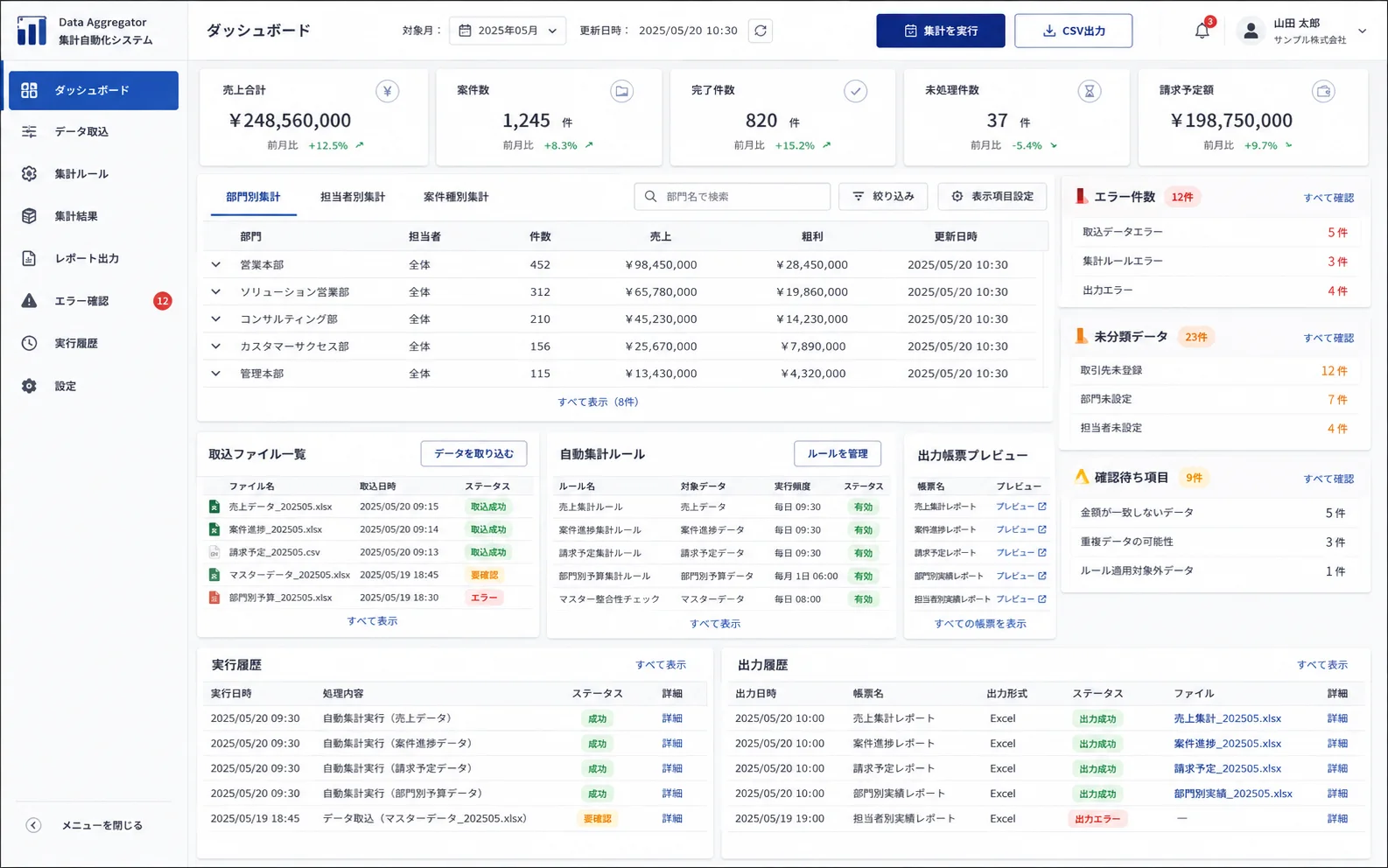The image size is (1388, 868).
Task: Switch to 部門別集計 tab
Action: (x=253, y=197)
